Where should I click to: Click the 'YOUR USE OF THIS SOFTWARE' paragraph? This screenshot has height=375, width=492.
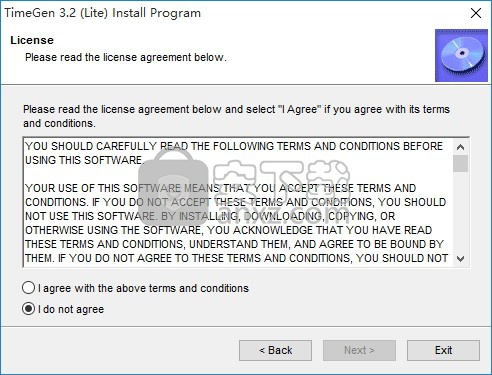click(x=236, y=223)
